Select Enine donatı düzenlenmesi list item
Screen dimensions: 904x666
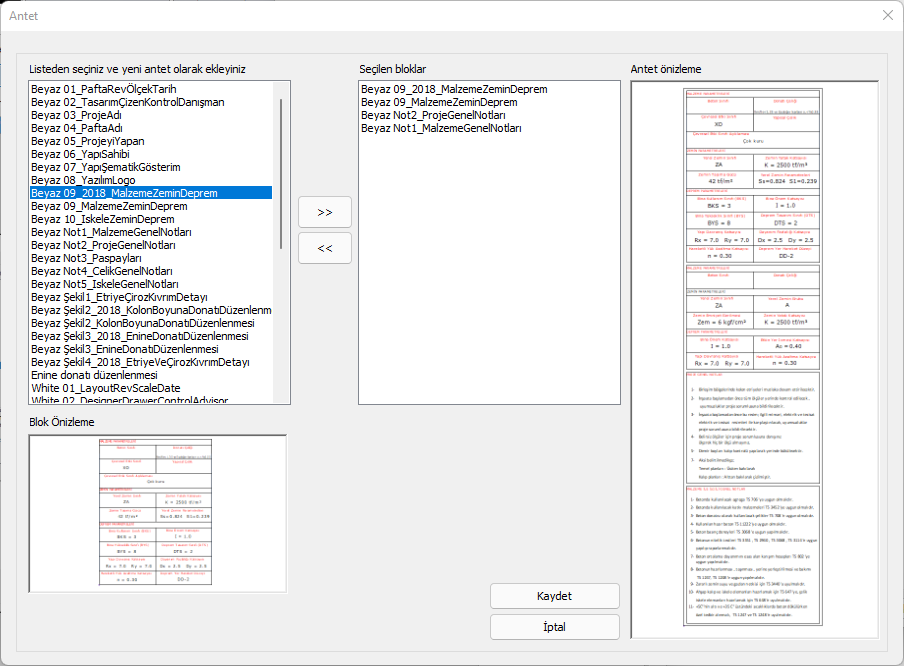click(95, 375)
